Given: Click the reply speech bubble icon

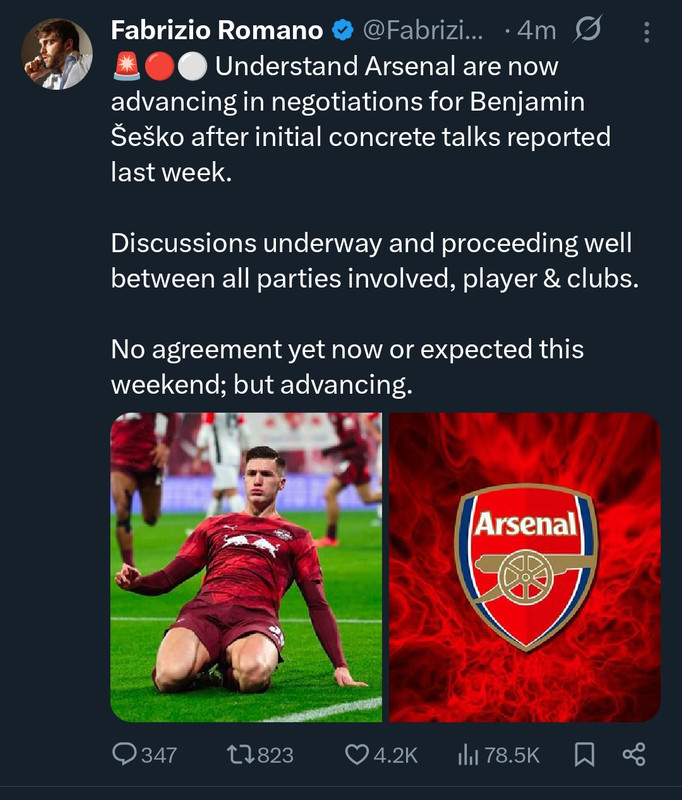Looking at the screenshot, I should (123, 755).
